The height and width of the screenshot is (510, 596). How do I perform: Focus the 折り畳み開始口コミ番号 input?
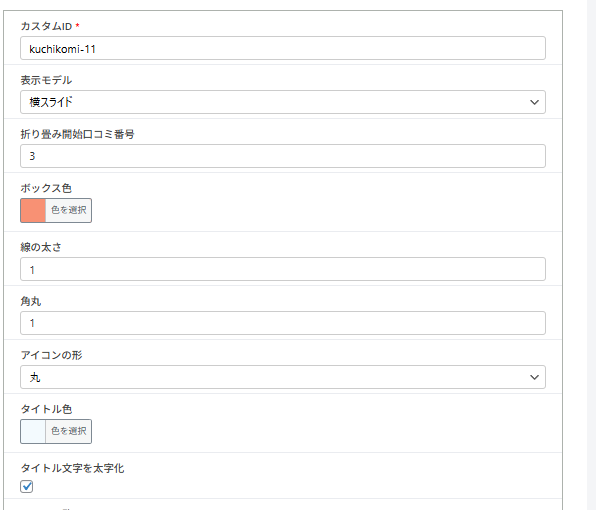pyautogui.click(x=283, y=156)
